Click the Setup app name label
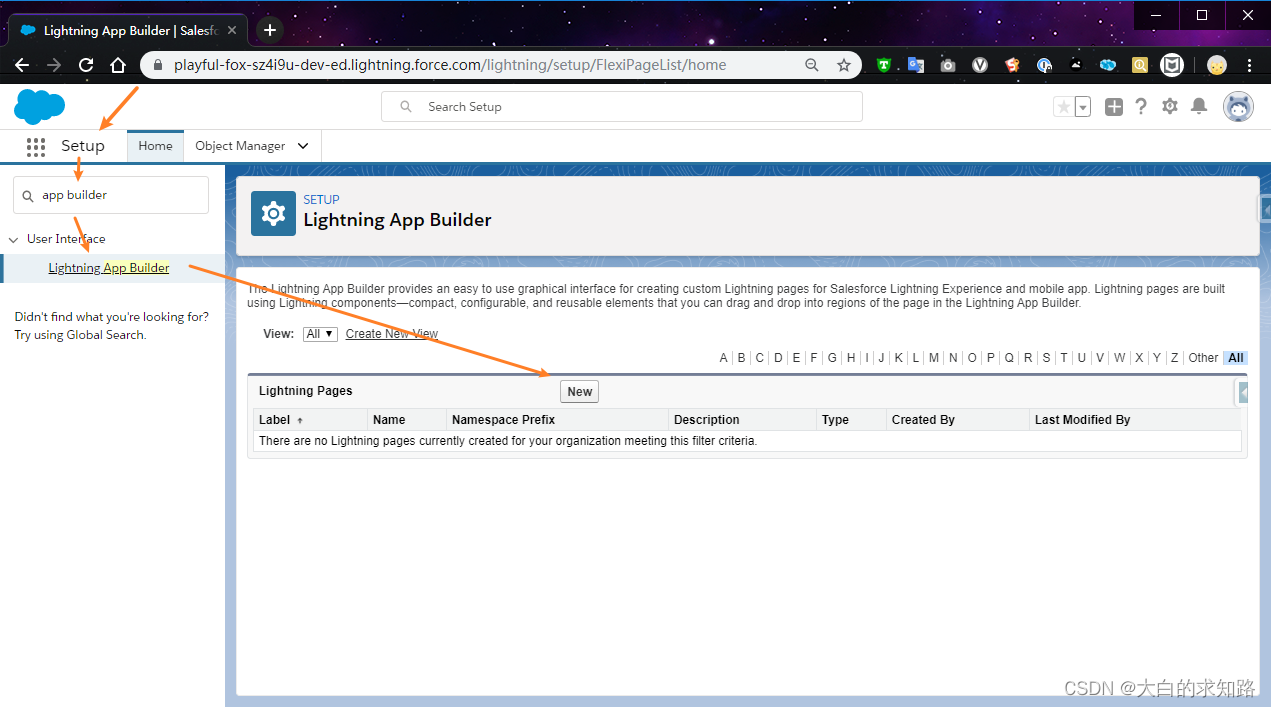 (x=83, y=146)
